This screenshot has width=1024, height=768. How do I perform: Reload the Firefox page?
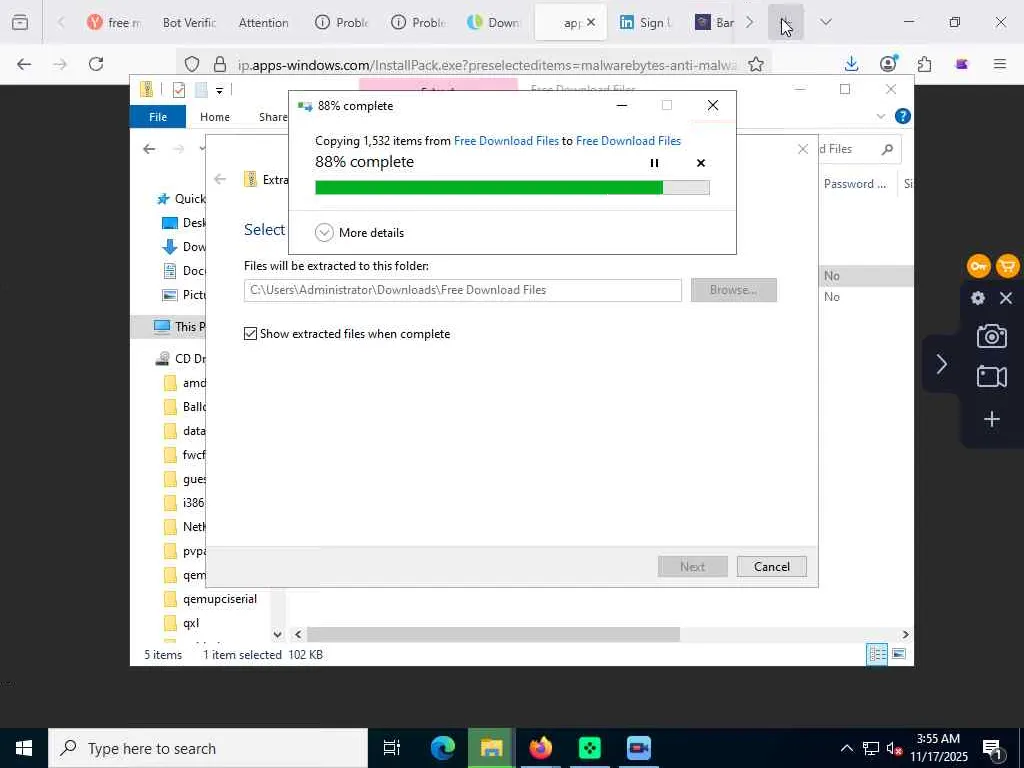pyautogui.click(x=96, y=64)
